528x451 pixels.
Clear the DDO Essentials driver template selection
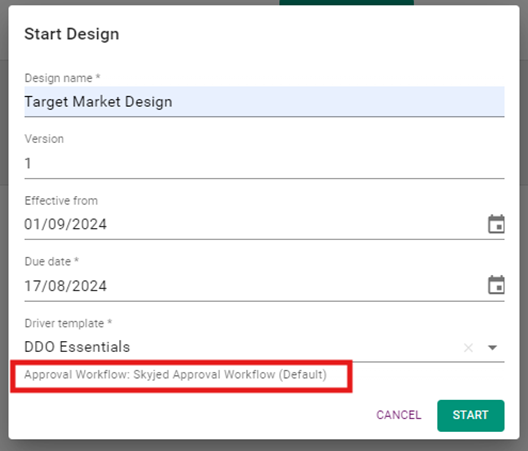(x=468, y=348)
